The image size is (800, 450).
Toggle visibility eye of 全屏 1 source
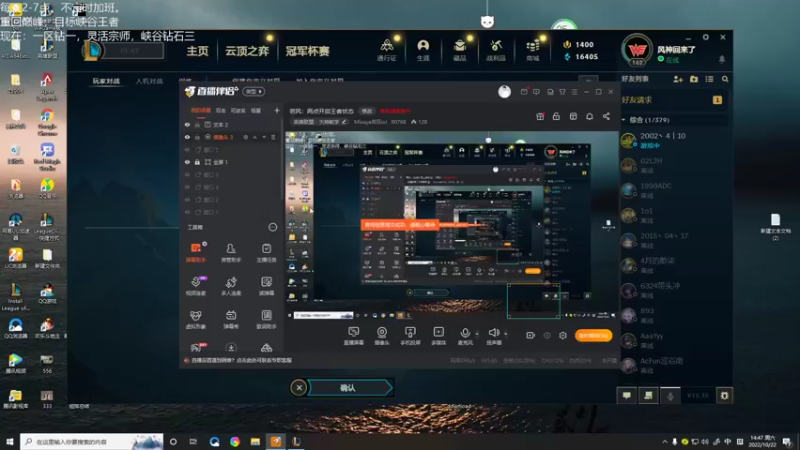coord(187,162)
